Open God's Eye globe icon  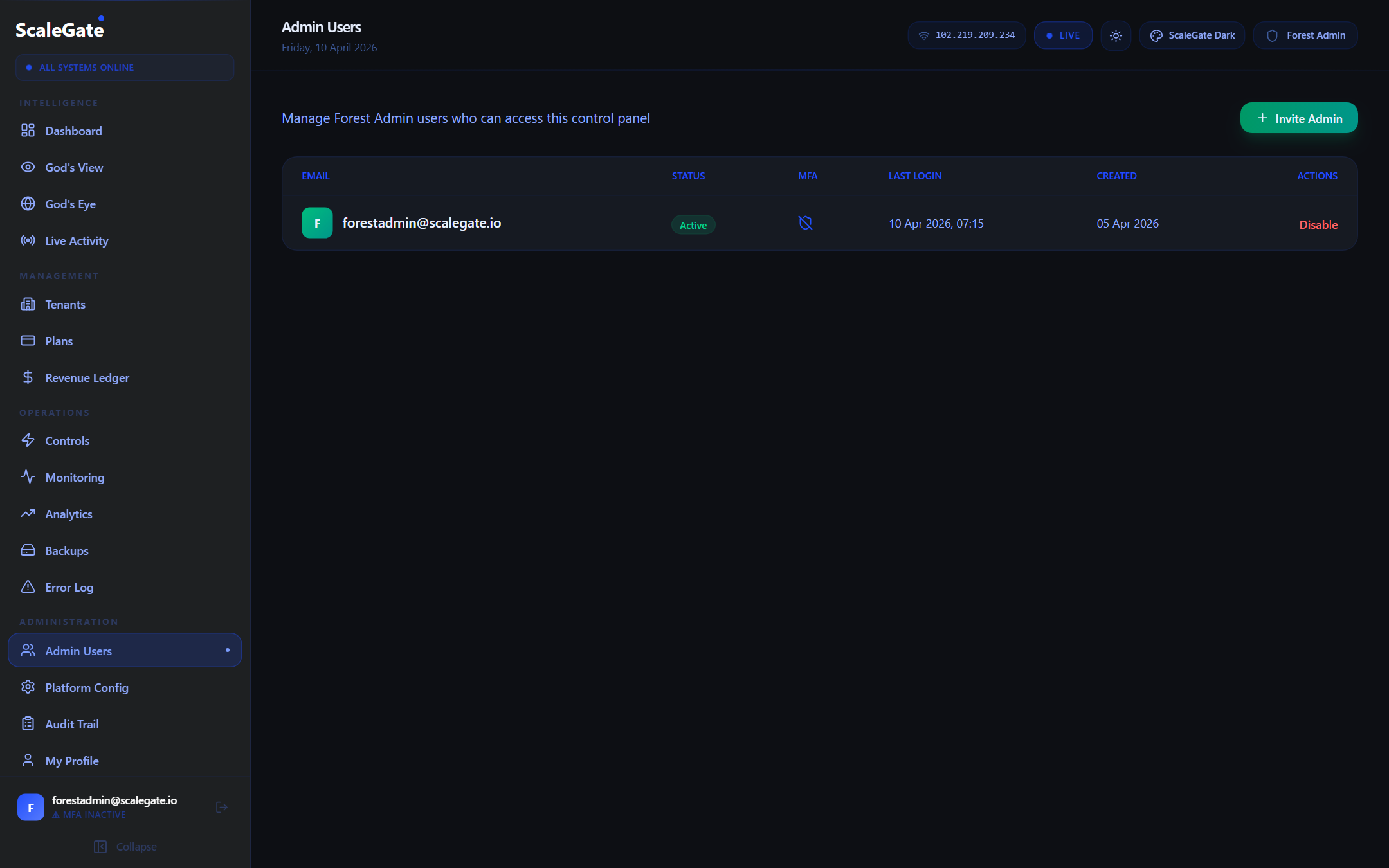point(28,204)
